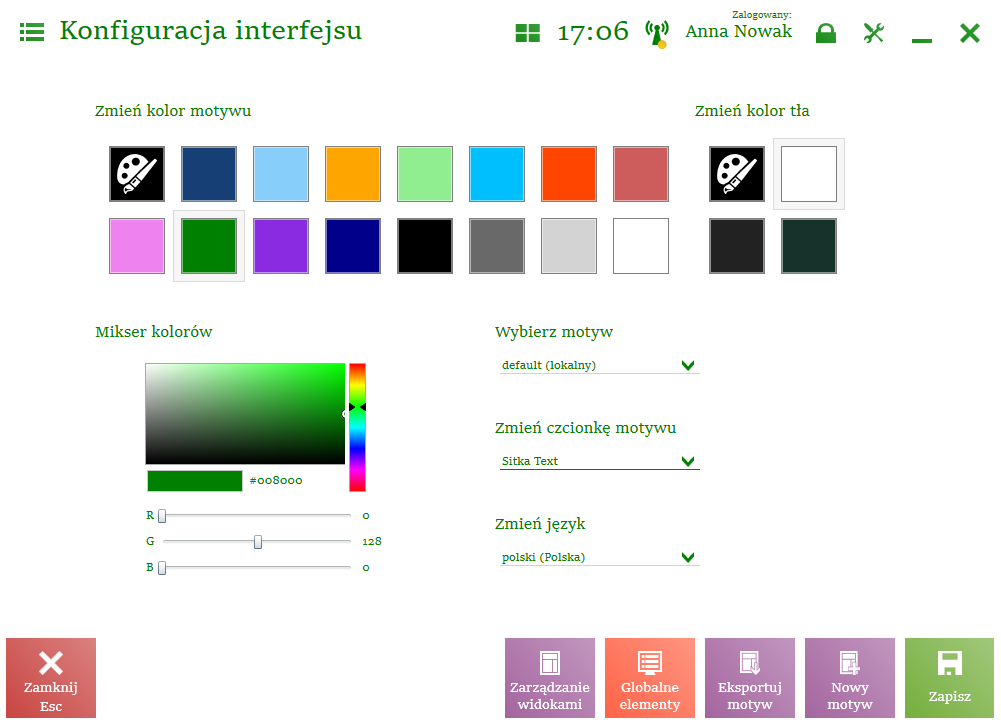The width and height of the screenshot is (1001, 723).
Task: Select the dark teal background swatch
Action: click(809, 246)
